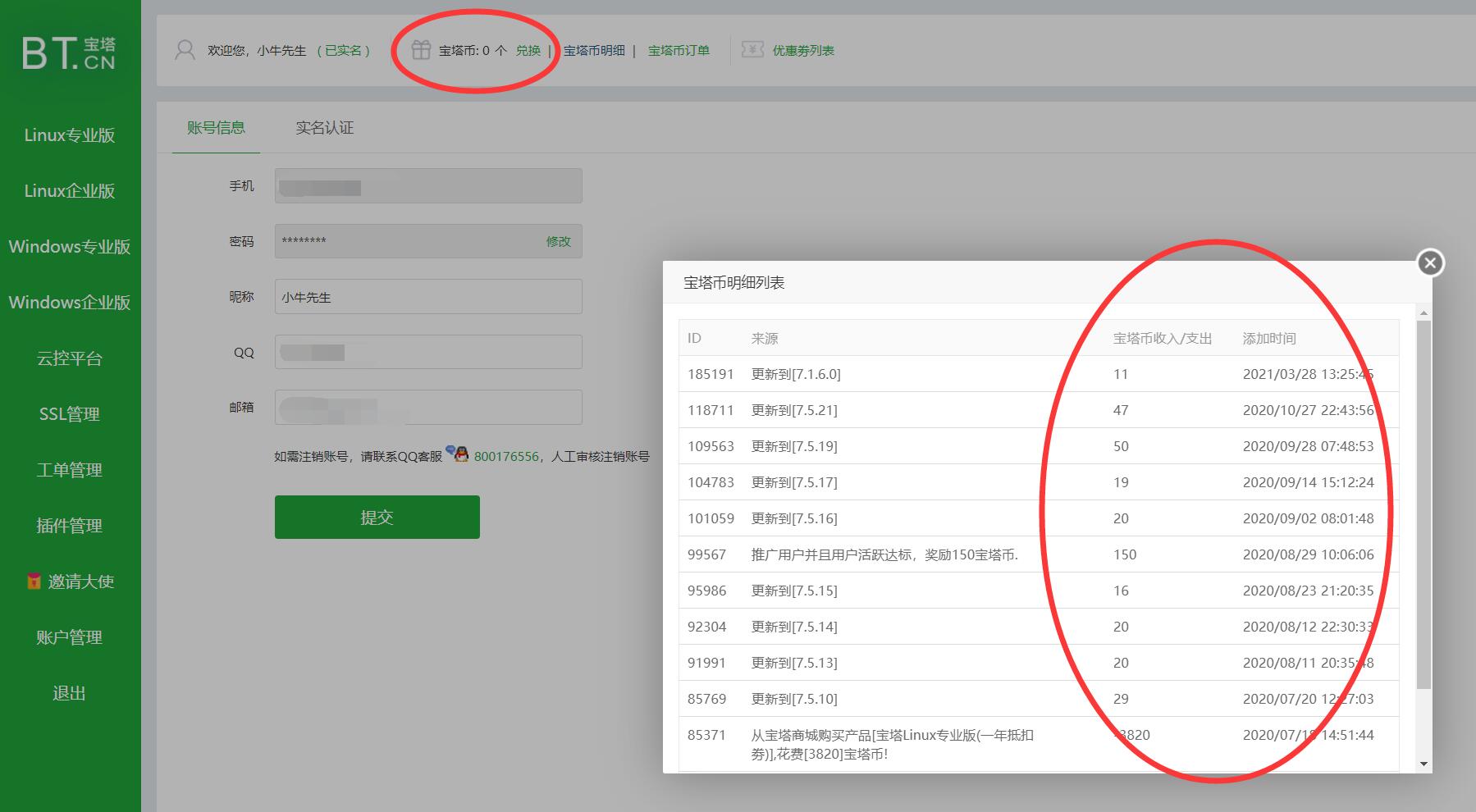Viewport: 1476px width, 812px height.
Task: Click the QQ penguin customer service icon
Action: (457, 454)
